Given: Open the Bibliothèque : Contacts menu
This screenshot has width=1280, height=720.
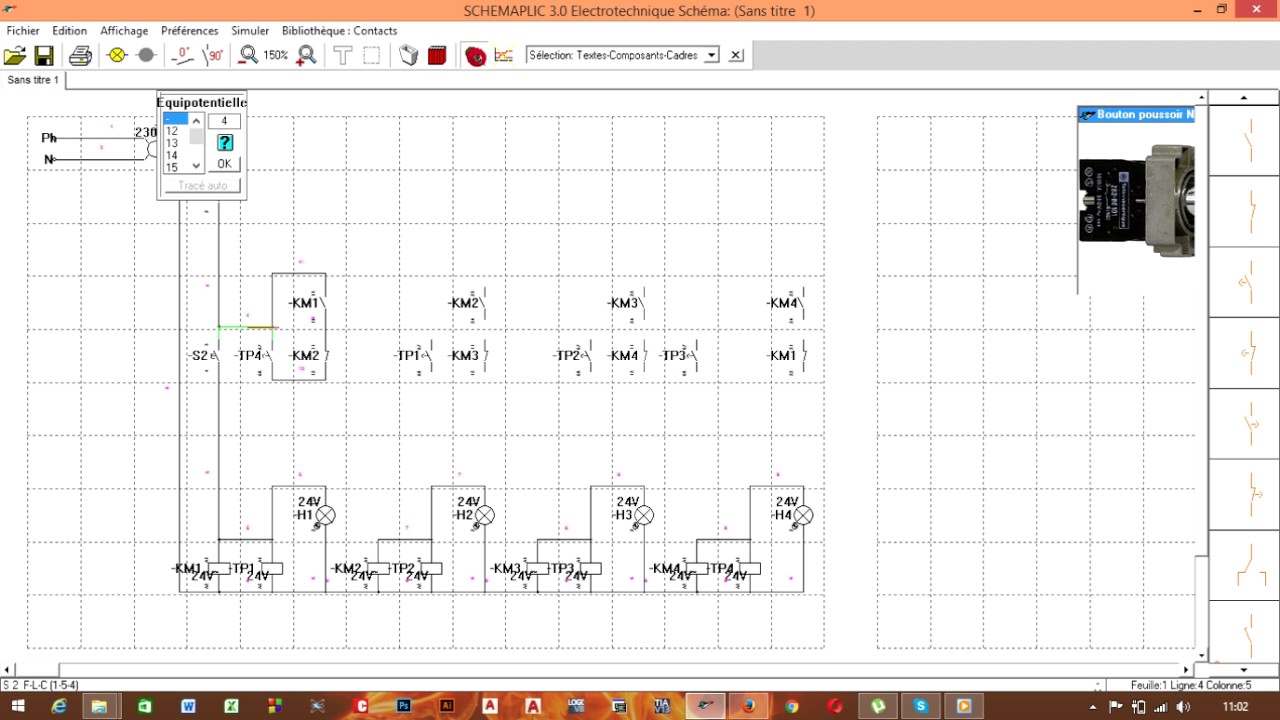Looking at the screenshot, I should [x=339, y=31].
